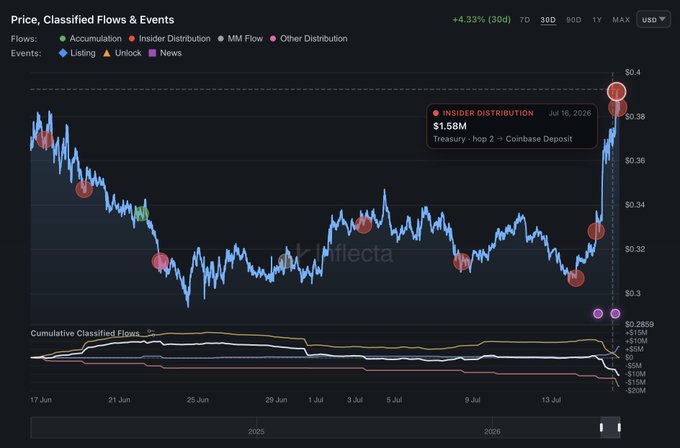Click the right purple News event marker
This screenshot has height=448, width=680.
click(x=615, y=314)
